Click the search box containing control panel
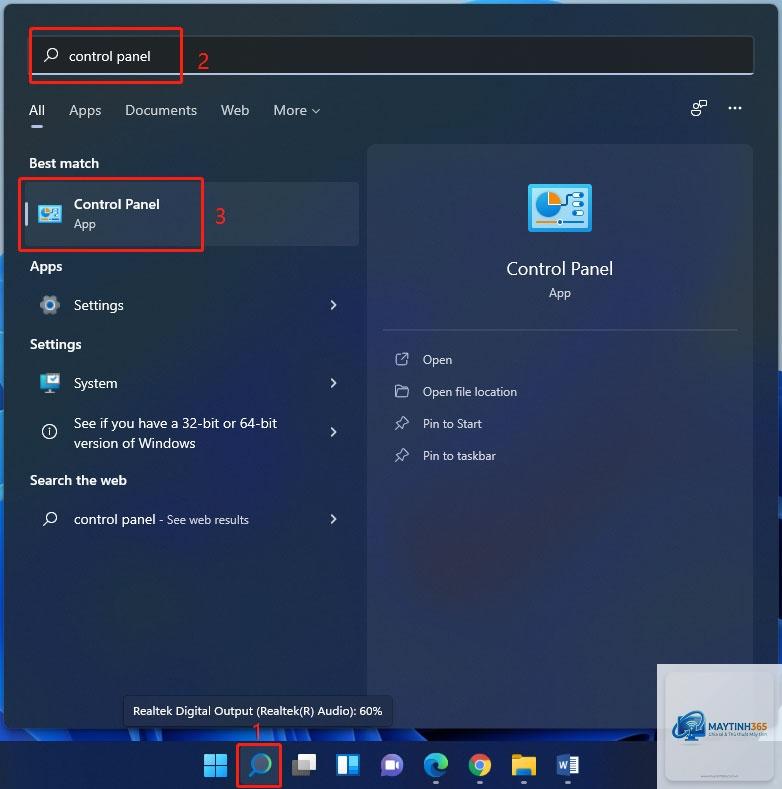Screen dimensions: 782x789 click(x=392, y=55)
